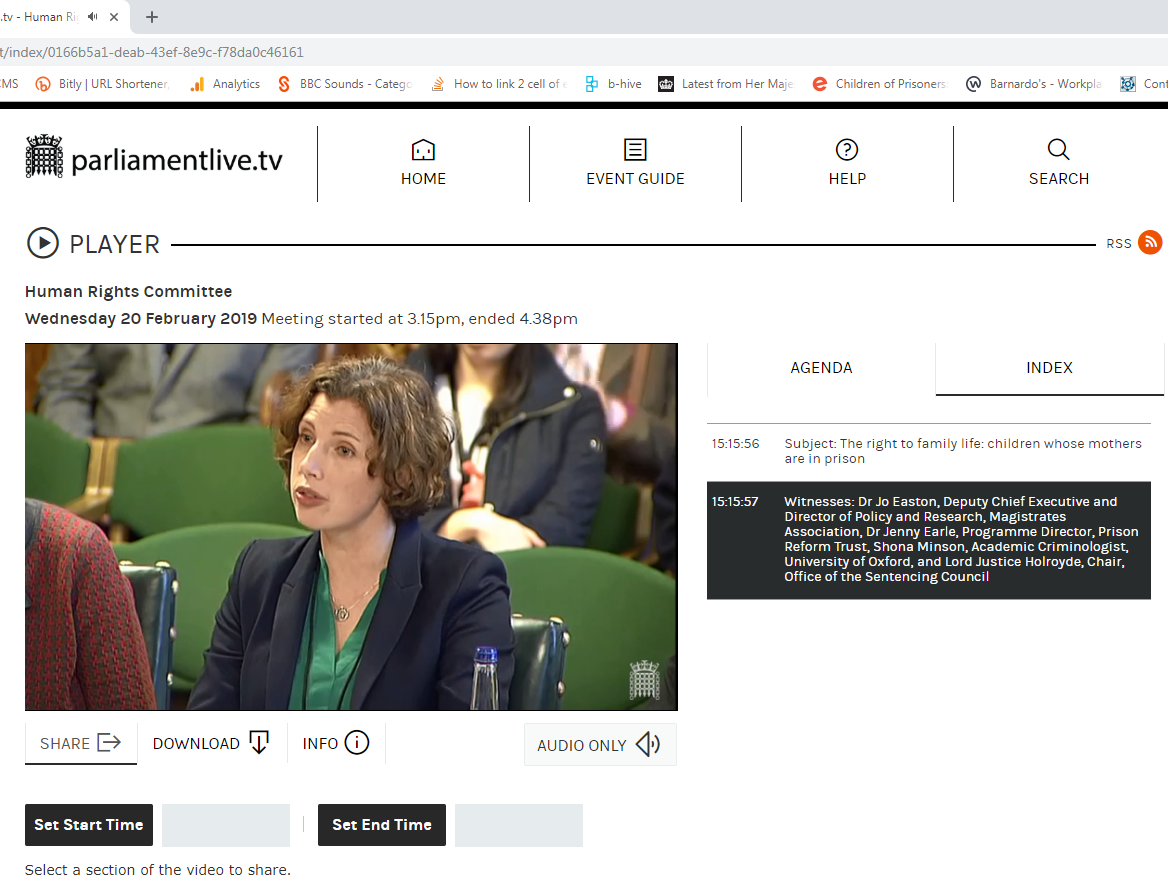This screenshot has width=1168, height=886.
Task: Select the 15:15:57 Witnesses index entry
Action: pyautogui.click(x=928, y=539)
